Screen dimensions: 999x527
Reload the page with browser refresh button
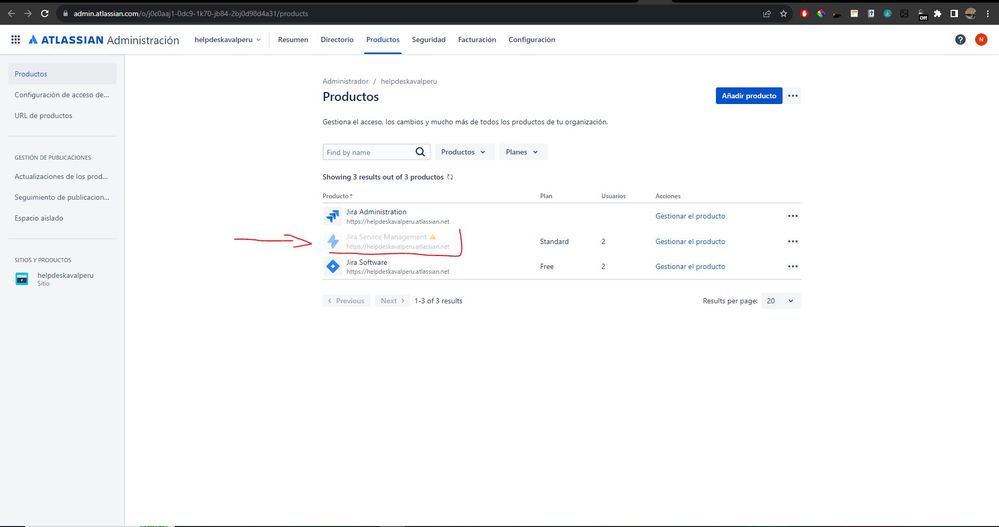(x=45, y=13)
